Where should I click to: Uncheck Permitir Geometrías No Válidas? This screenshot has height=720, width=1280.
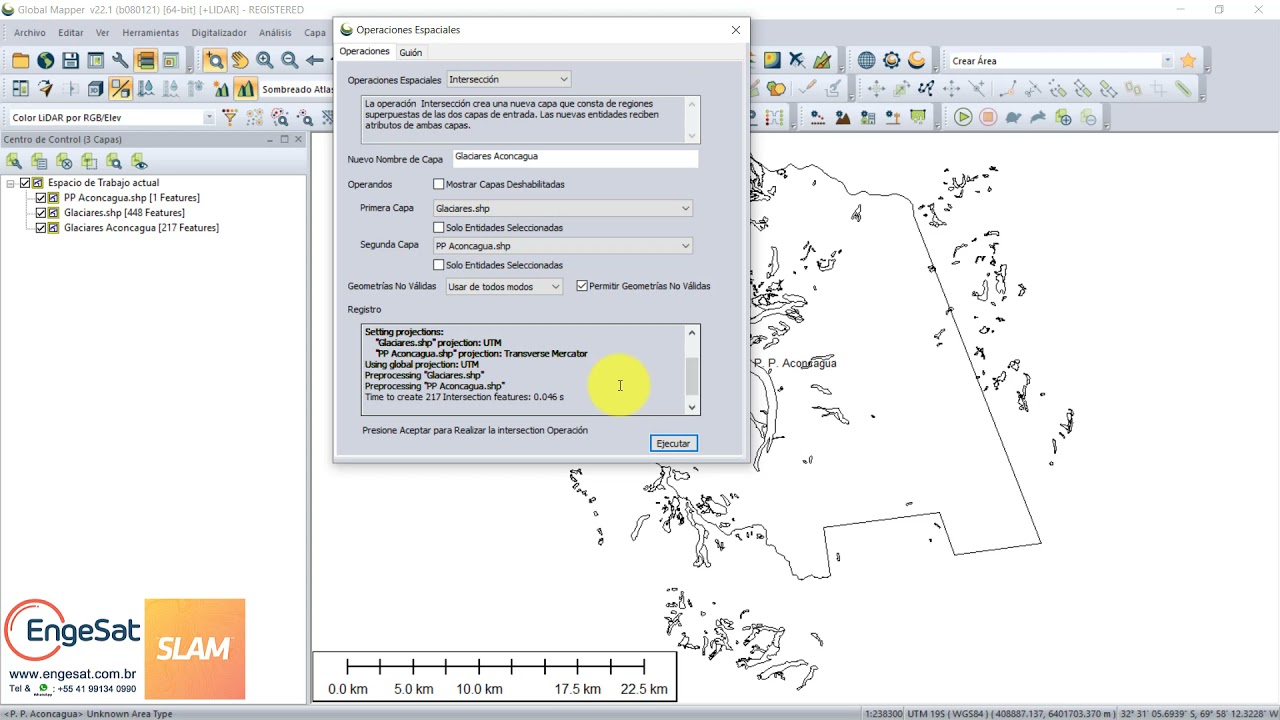pos(582,286)
